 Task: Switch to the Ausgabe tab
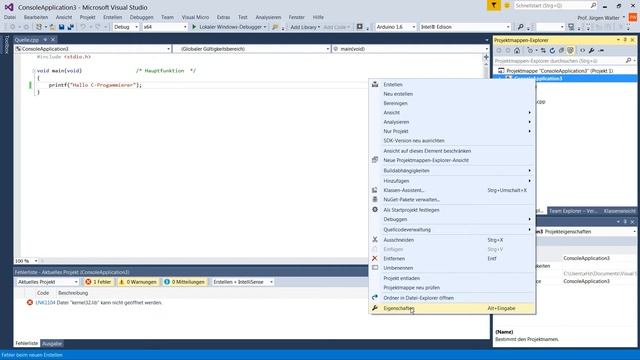tap(52, 344)
